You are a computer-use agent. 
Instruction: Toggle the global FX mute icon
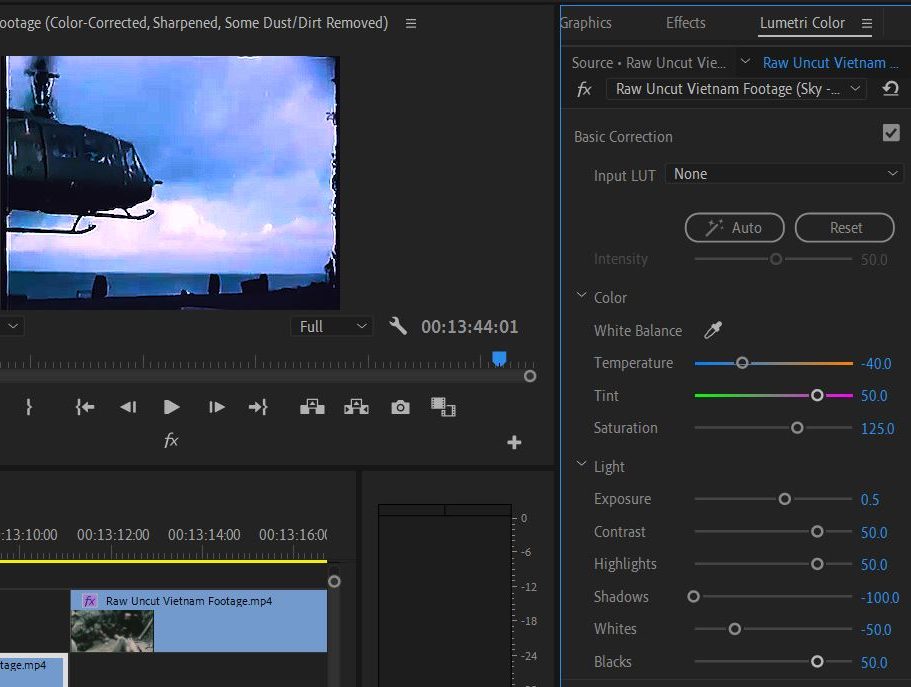click(x=171, y=441)
